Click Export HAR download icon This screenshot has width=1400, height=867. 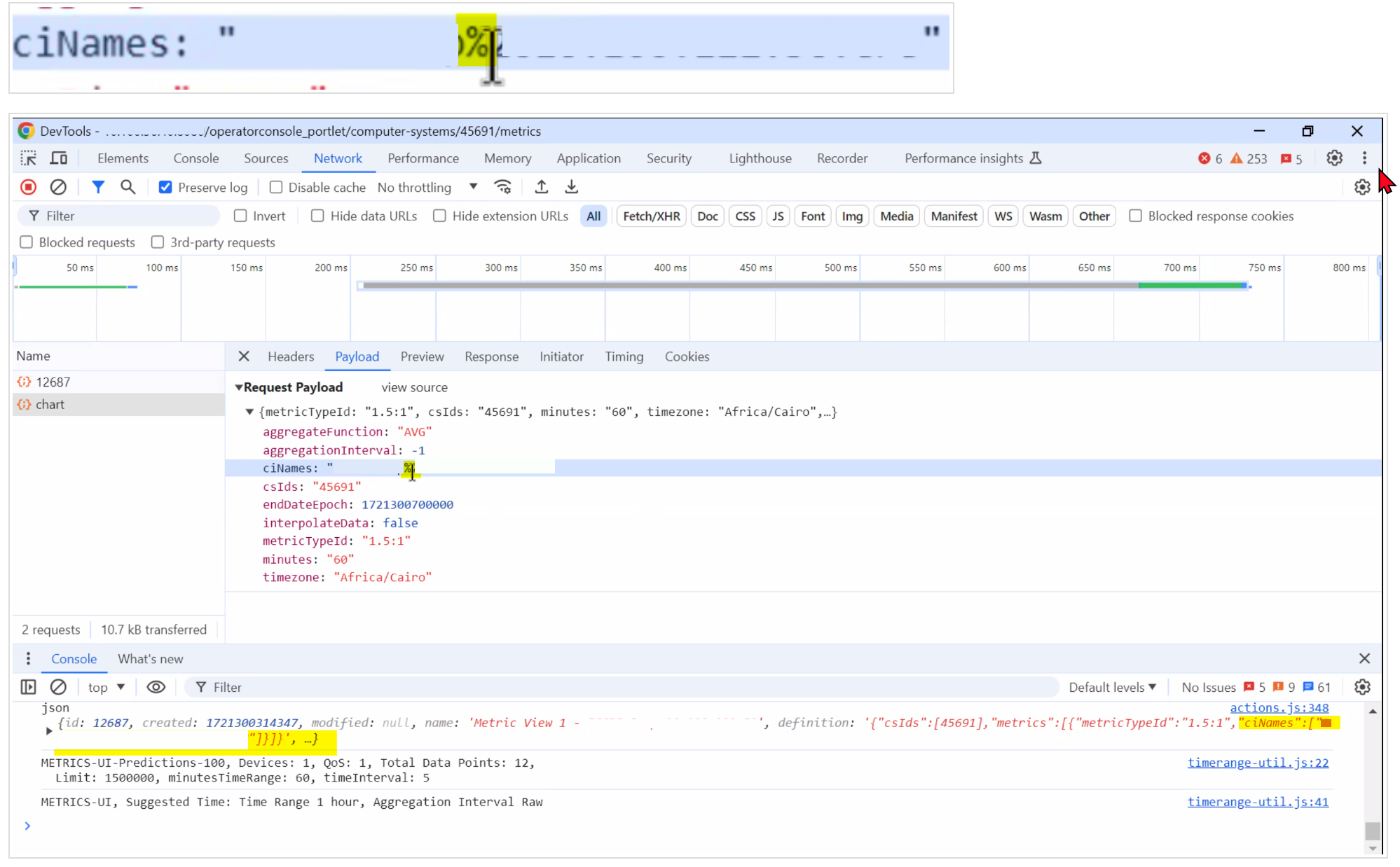[572, 187]
